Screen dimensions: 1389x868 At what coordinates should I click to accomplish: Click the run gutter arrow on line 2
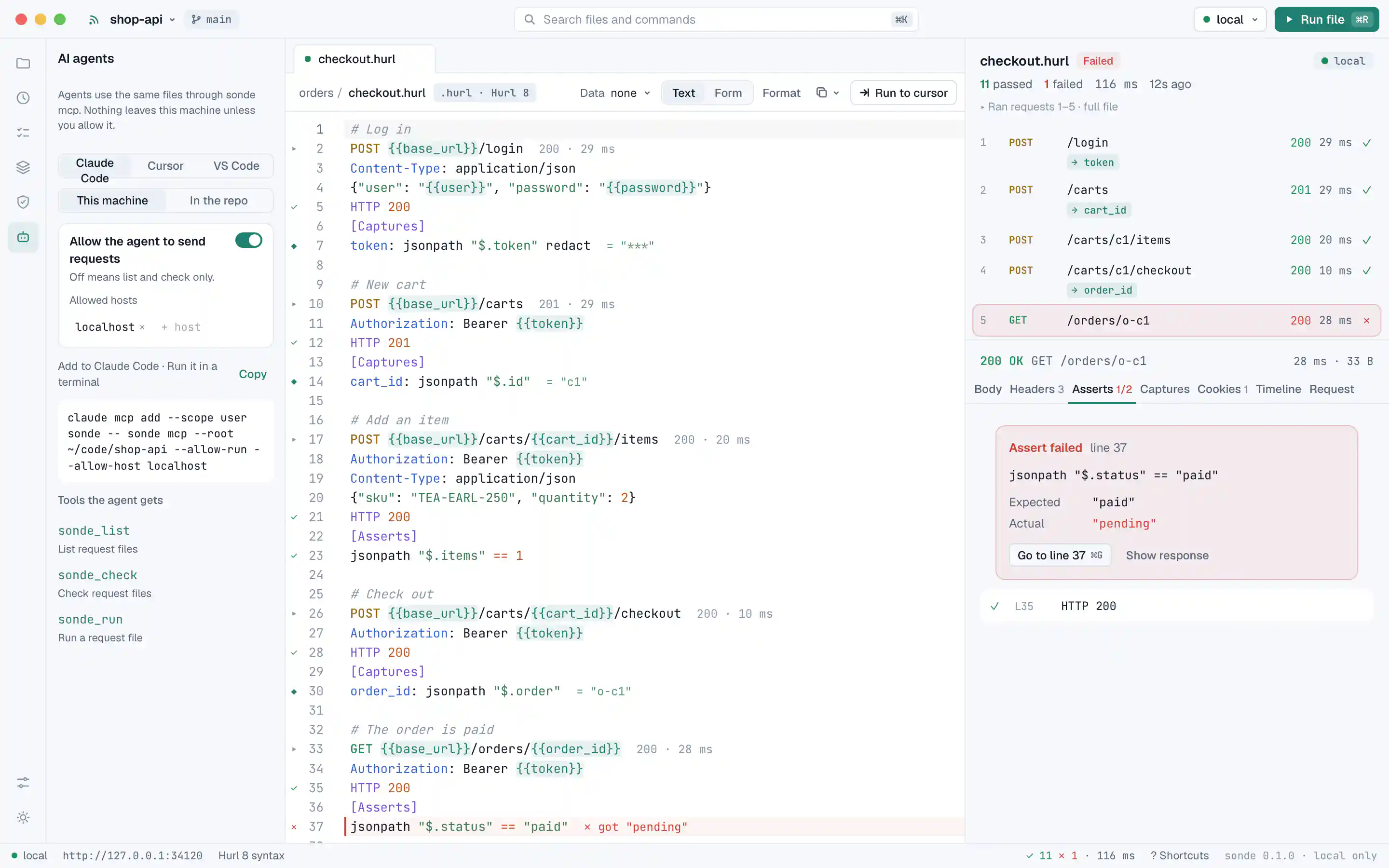coord(295,149)
